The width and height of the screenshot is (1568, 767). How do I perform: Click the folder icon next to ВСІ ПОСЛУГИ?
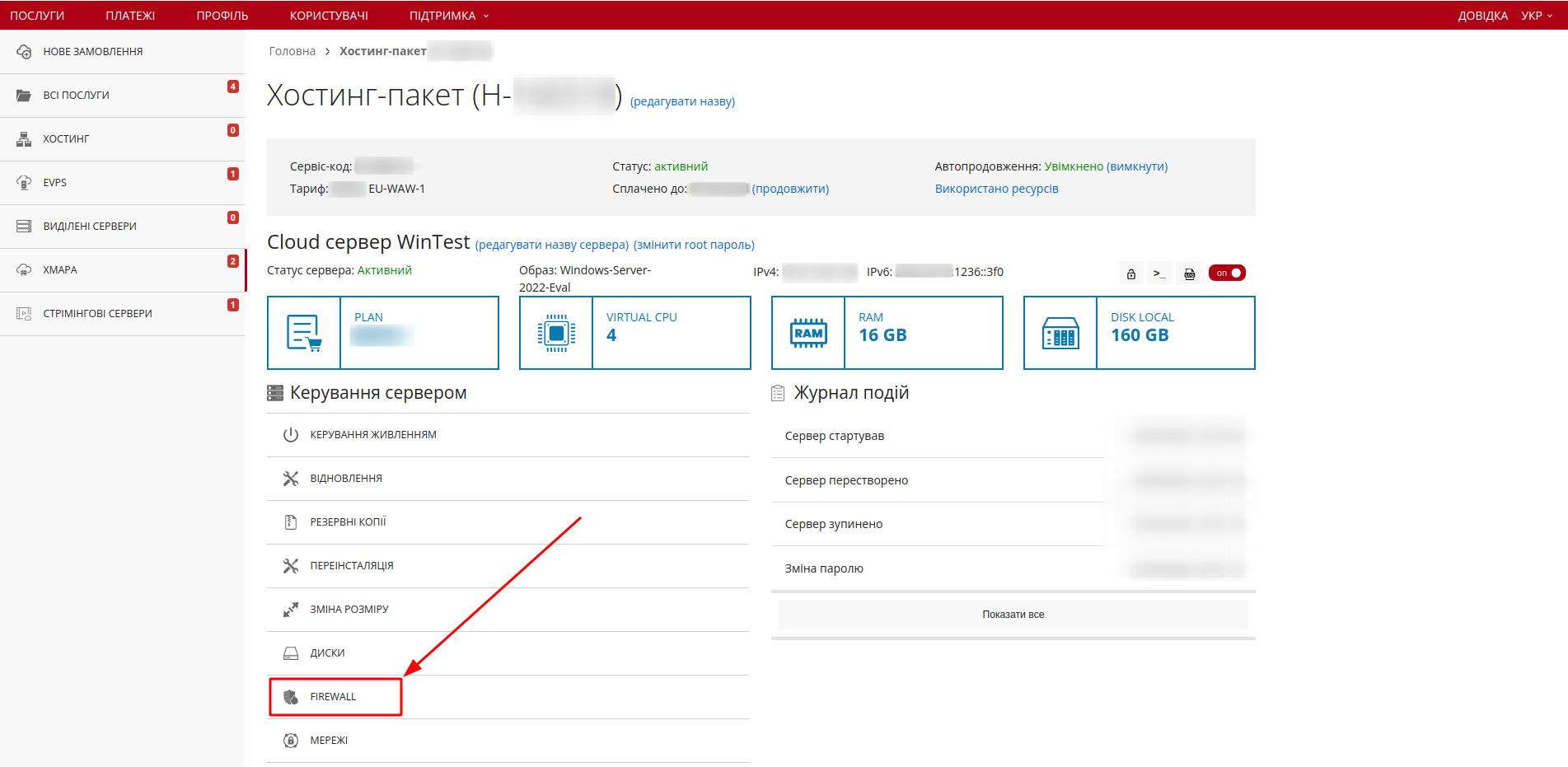click(24, 96)
